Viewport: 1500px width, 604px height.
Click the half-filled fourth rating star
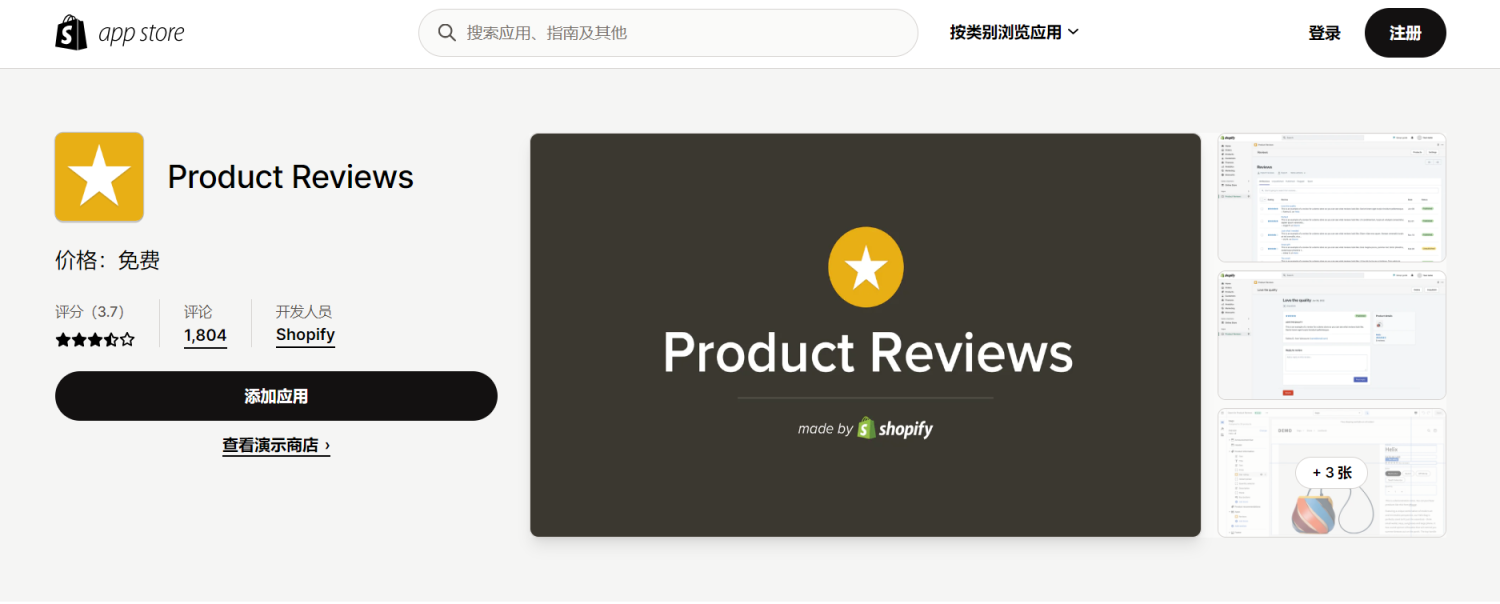[111, 339]
